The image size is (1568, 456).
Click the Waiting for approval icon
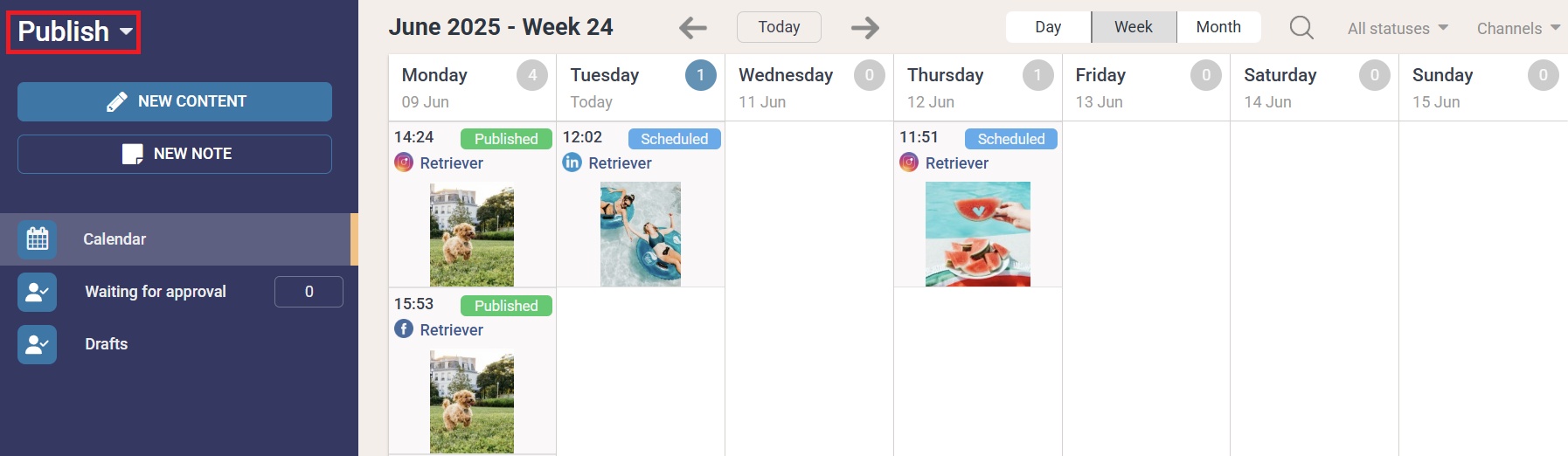38,292
